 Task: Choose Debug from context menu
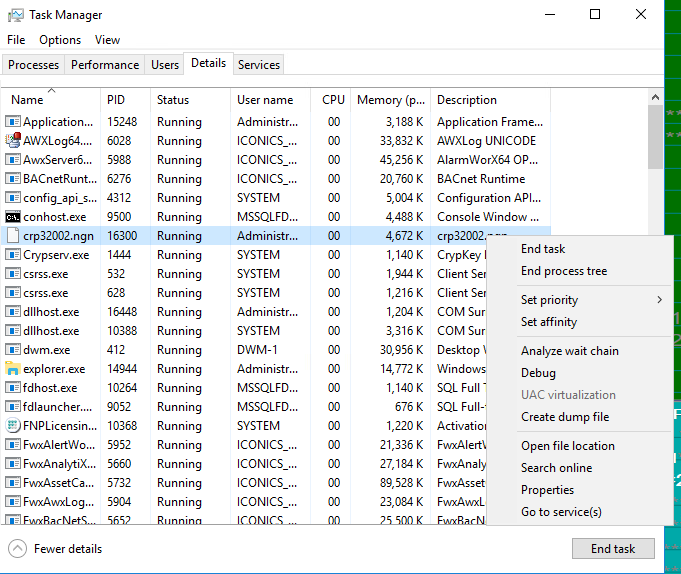(x=538, y=373)
